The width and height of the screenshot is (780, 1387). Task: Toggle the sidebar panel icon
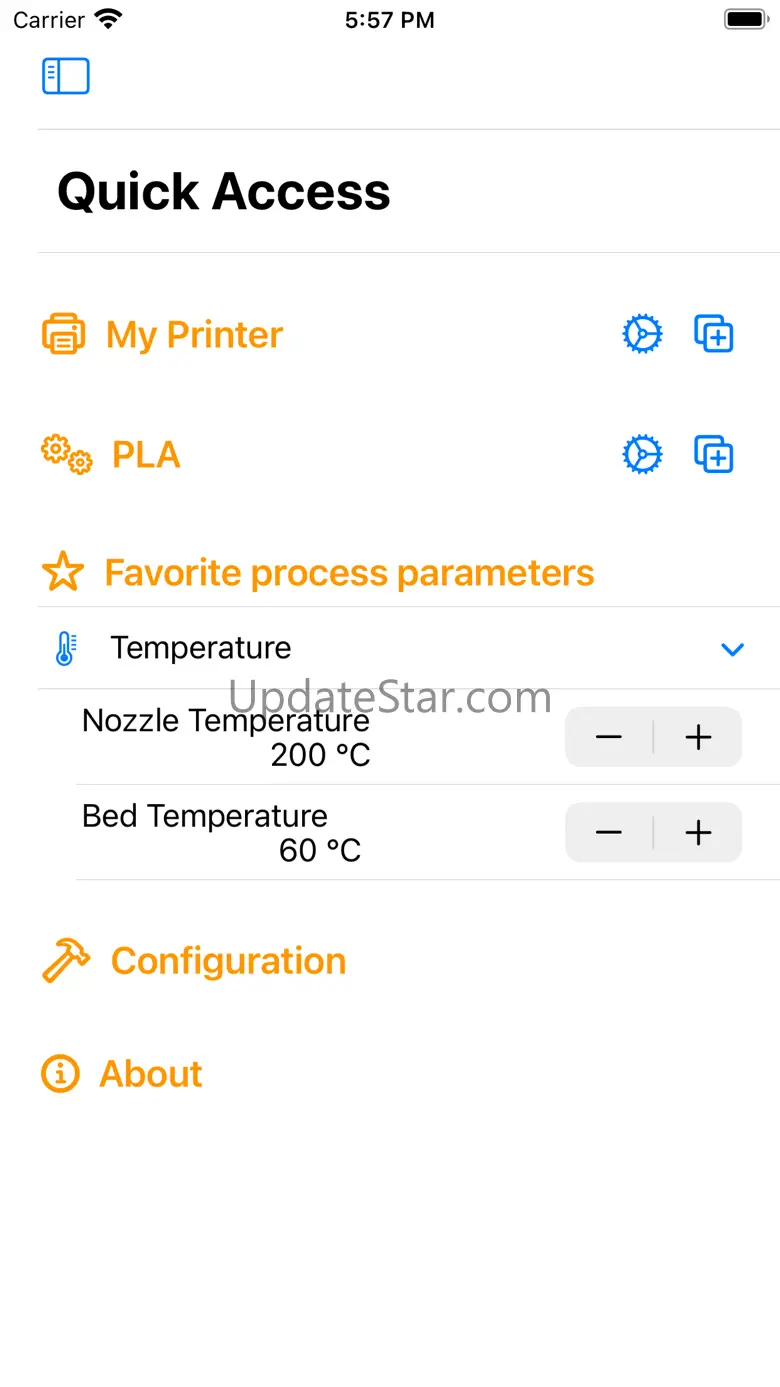tap(66, 76)
